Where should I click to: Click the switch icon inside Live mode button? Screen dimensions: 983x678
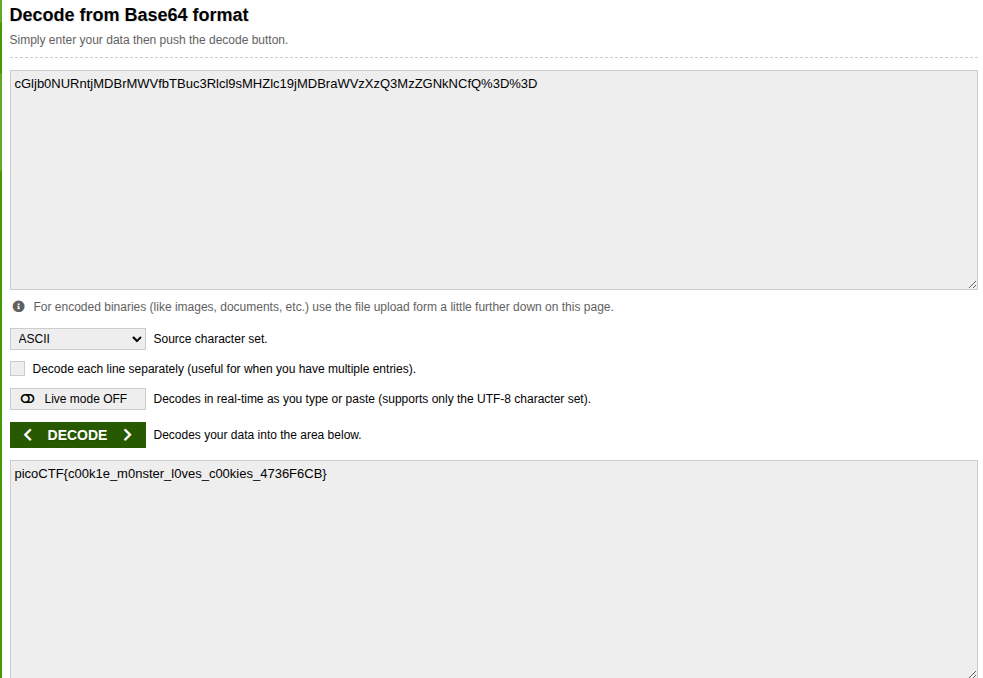point(27,399)
